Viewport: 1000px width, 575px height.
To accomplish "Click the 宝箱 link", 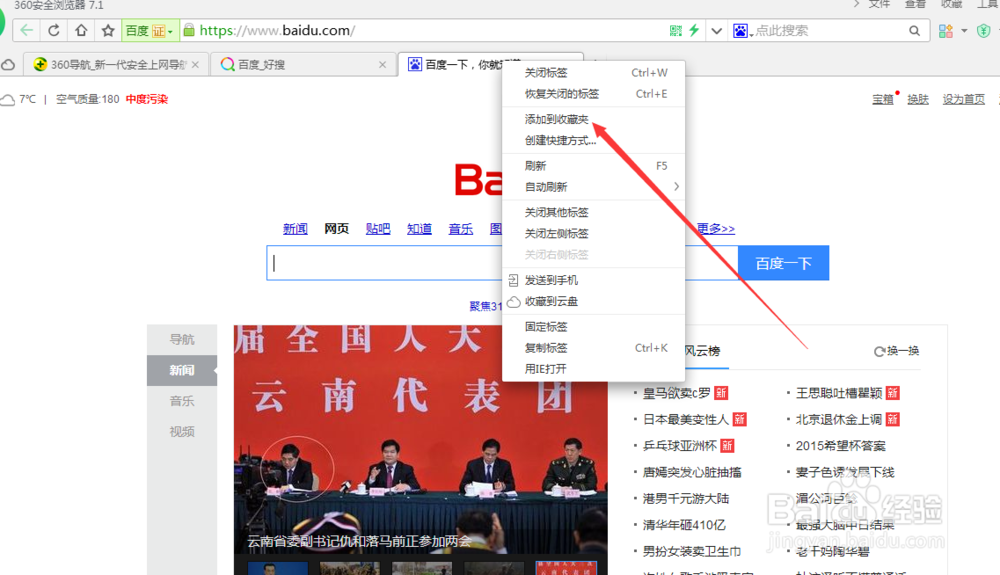I will [883, 99].
